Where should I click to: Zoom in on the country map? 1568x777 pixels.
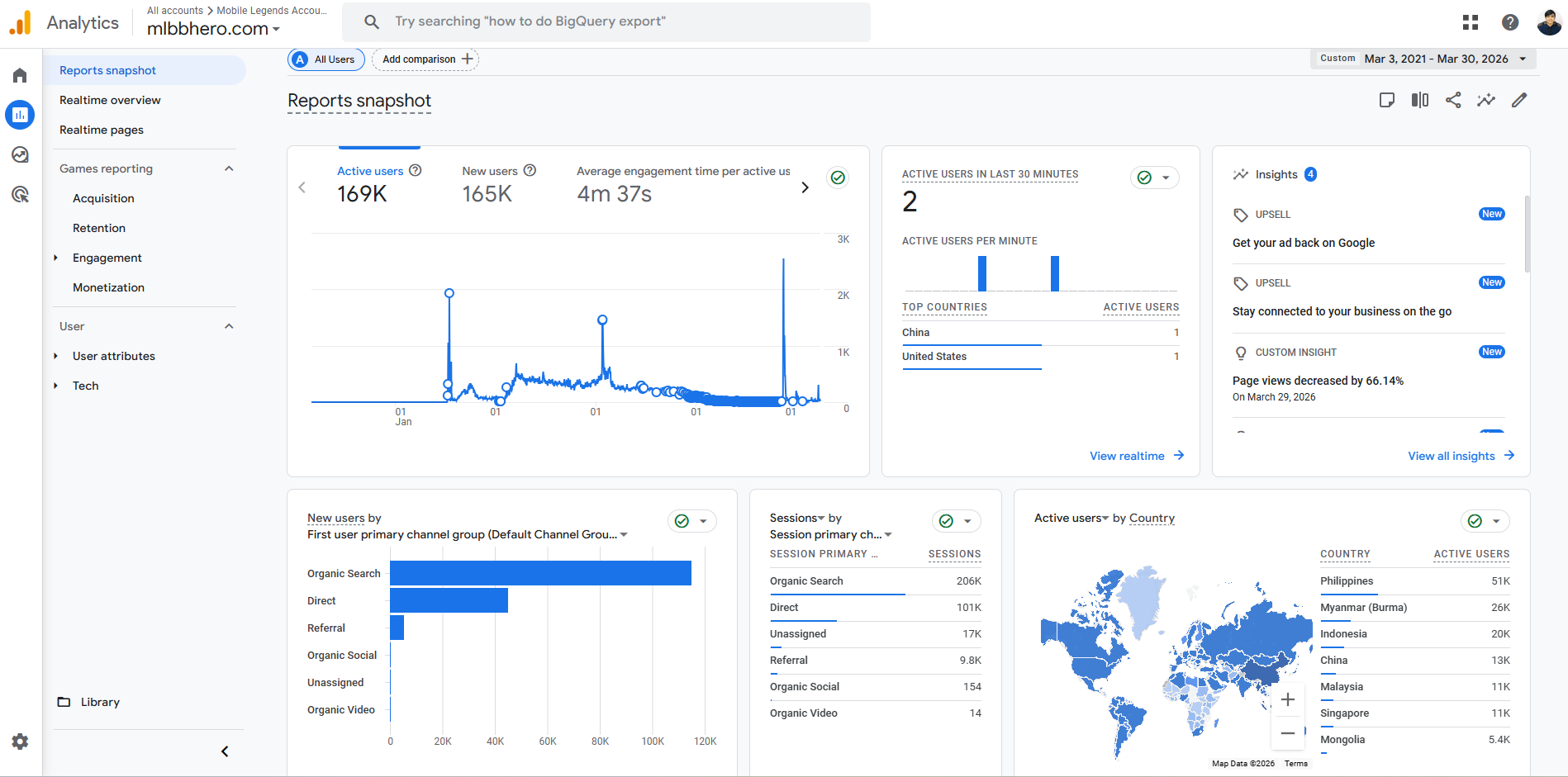tap(1288, 700)
